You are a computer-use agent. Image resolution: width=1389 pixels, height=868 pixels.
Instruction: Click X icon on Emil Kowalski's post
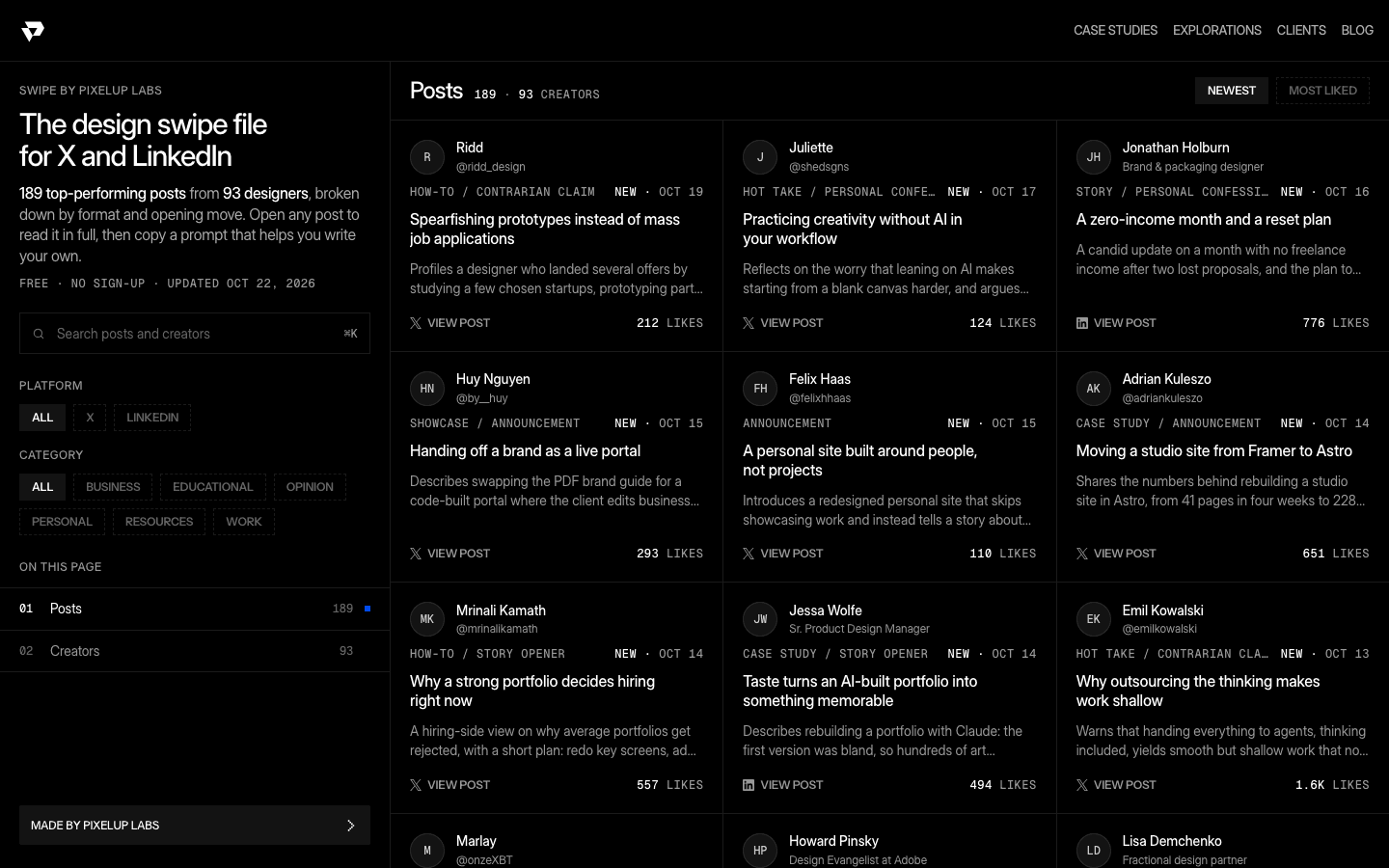(1082, 785)
